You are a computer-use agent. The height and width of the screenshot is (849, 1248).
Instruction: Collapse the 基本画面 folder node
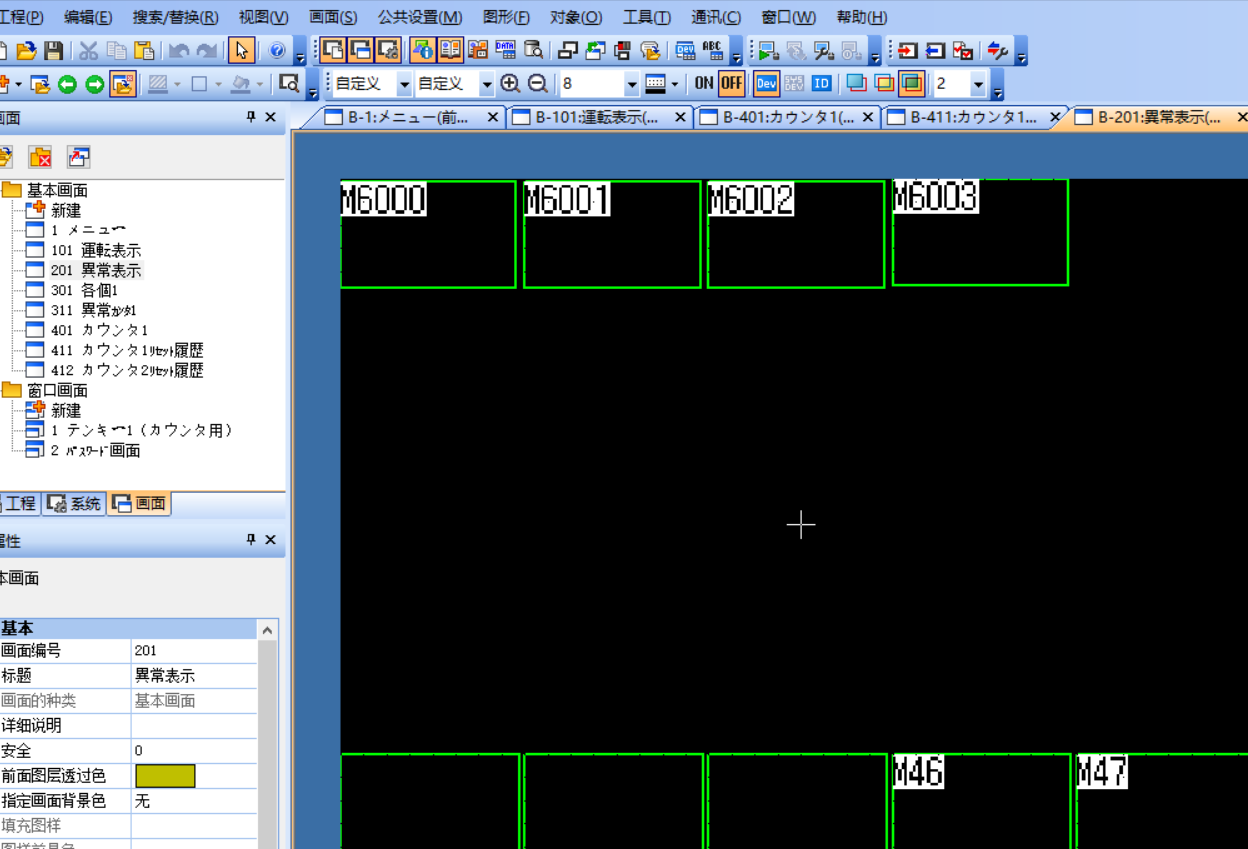(11, 190)
